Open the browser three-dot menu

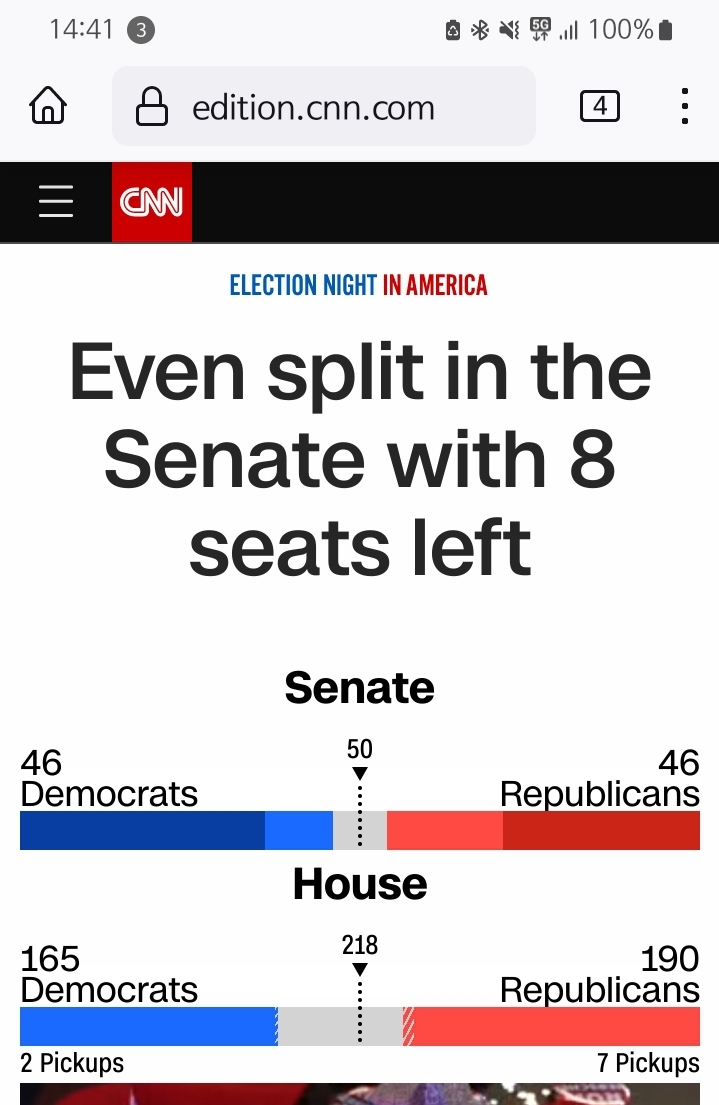tap(684, 105)
